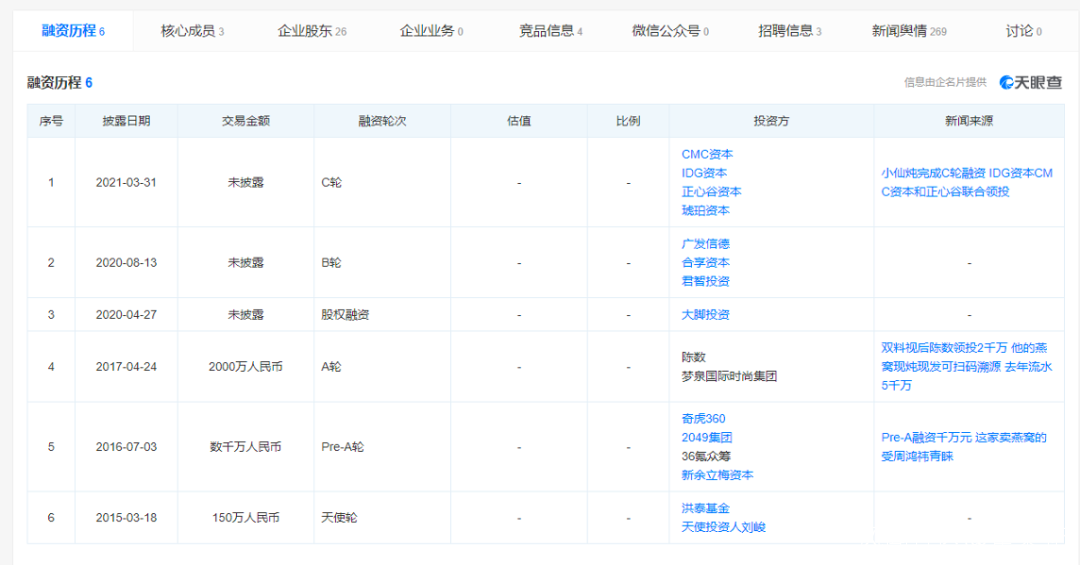The image size is (1080, 565).
Task: Open news article 双料视后陈数领投2千万
Action: [x=966, y=367]
